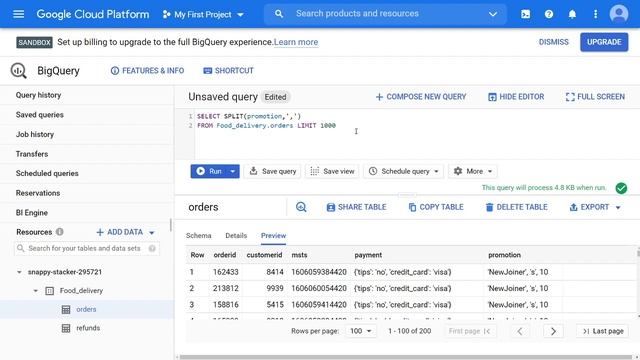Open Transfers page
This screenshot has width=640, height=360.
[32, 154]
